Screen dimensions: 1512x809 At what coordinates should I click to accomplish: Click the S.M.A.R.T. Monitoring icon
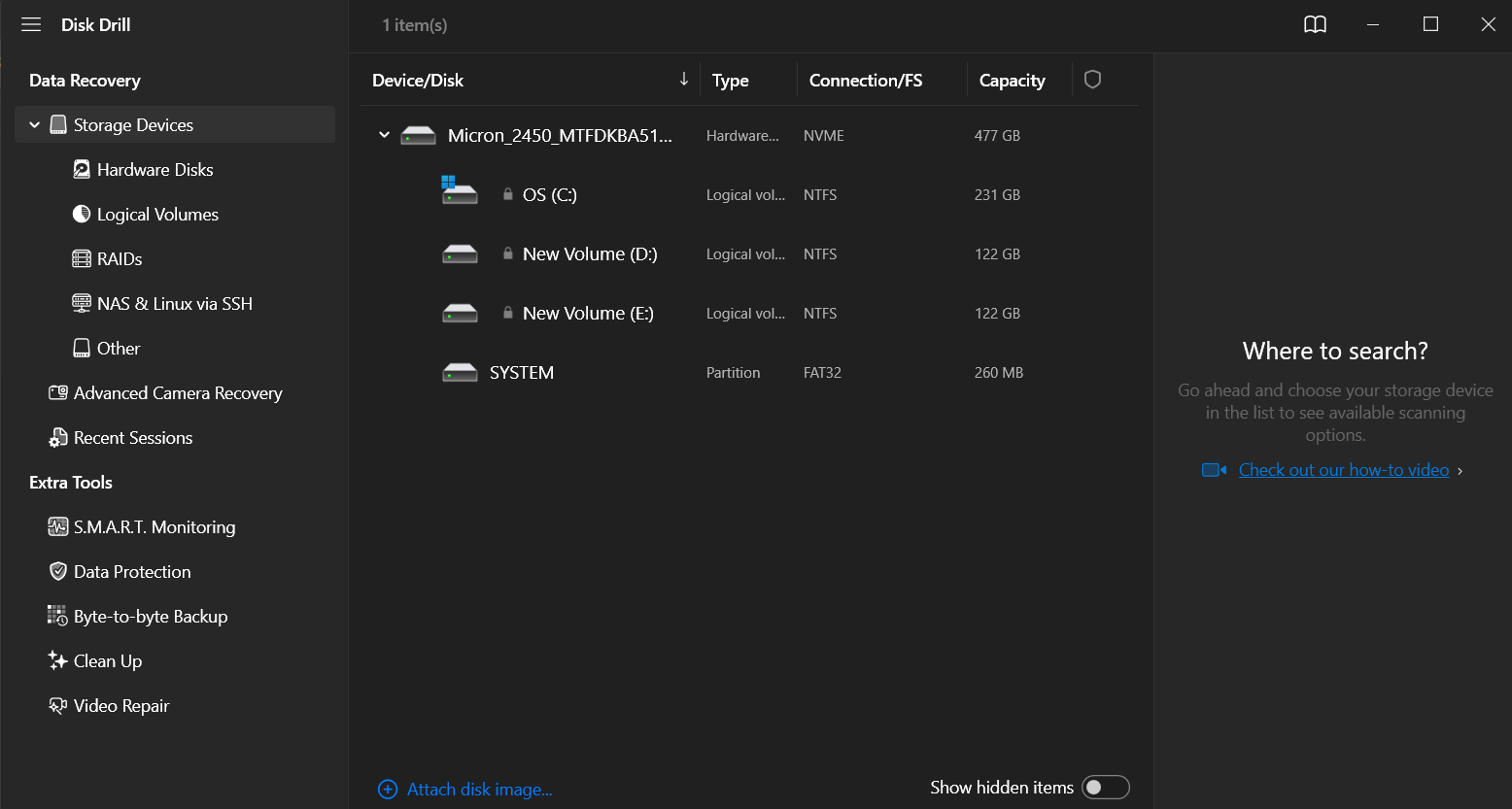57,526
